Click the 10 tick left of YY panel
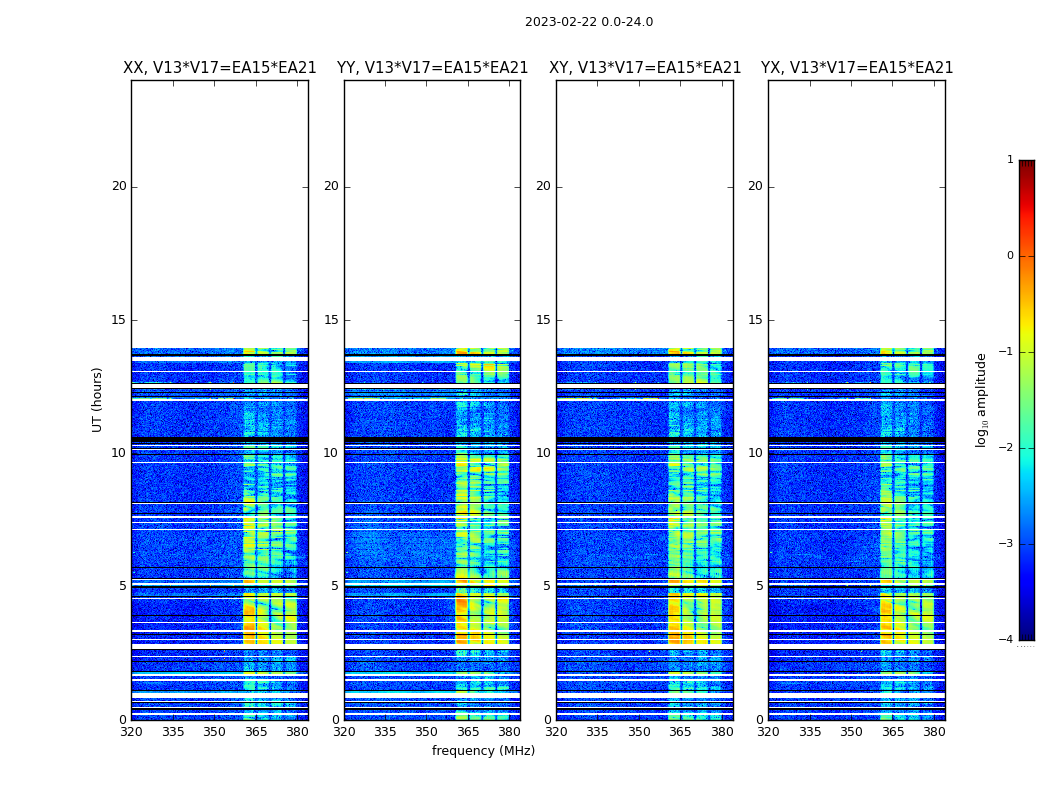Image resolution: width=1050 pixels, height=800 pixels. [330, 453]
